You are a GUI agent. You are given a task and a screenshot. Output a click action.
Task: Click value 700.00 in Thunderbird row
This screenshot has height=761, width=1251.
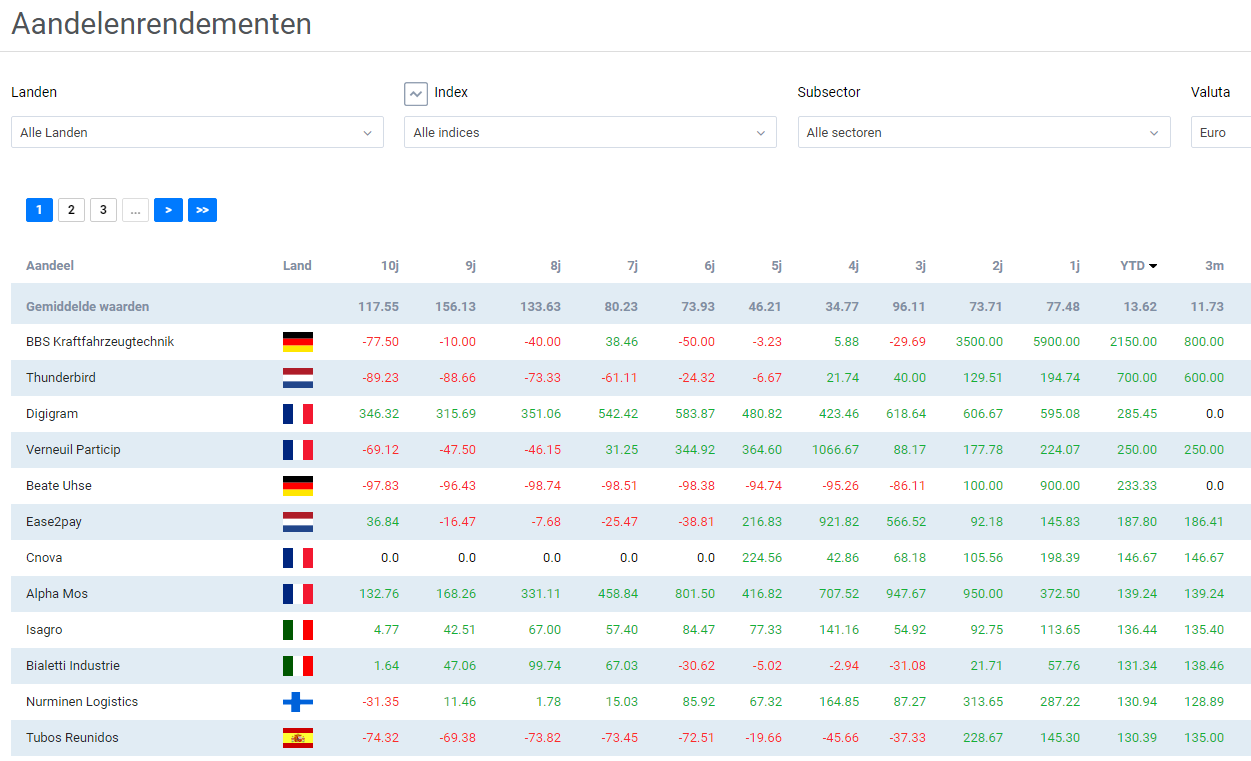[x=1137, y=378]
